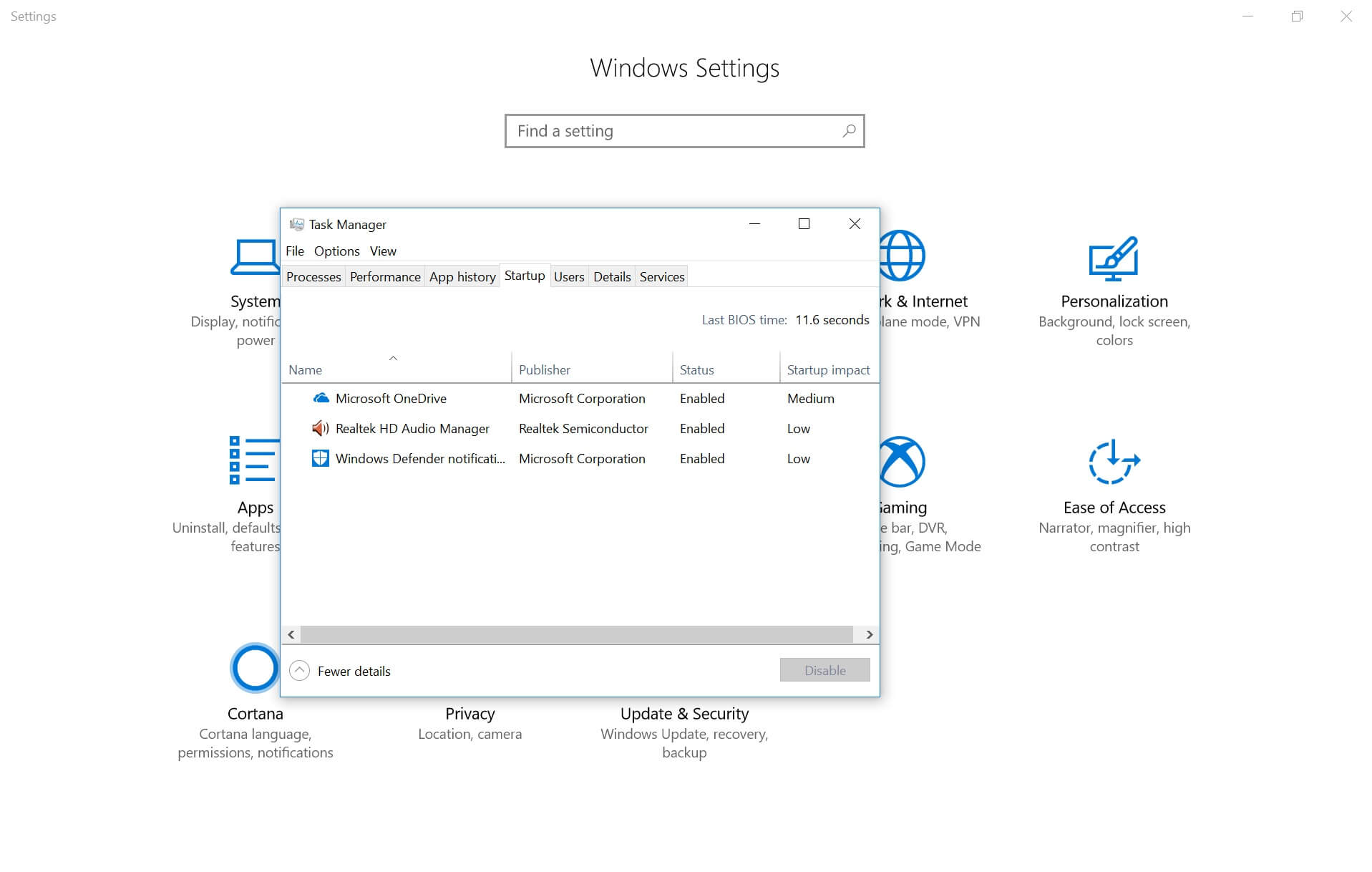Viewport: 1372px width, 872px height.
Task: Sort by the Startup impact column header
Action: click(828, 369)
